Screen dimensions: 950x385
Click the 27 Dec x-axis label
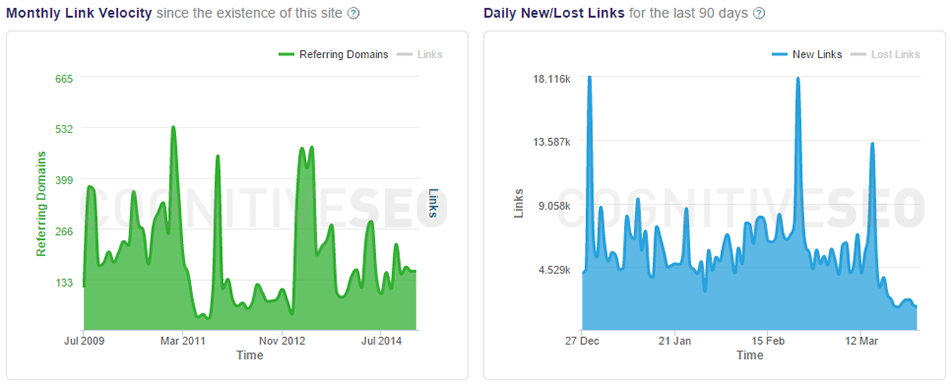582,341
